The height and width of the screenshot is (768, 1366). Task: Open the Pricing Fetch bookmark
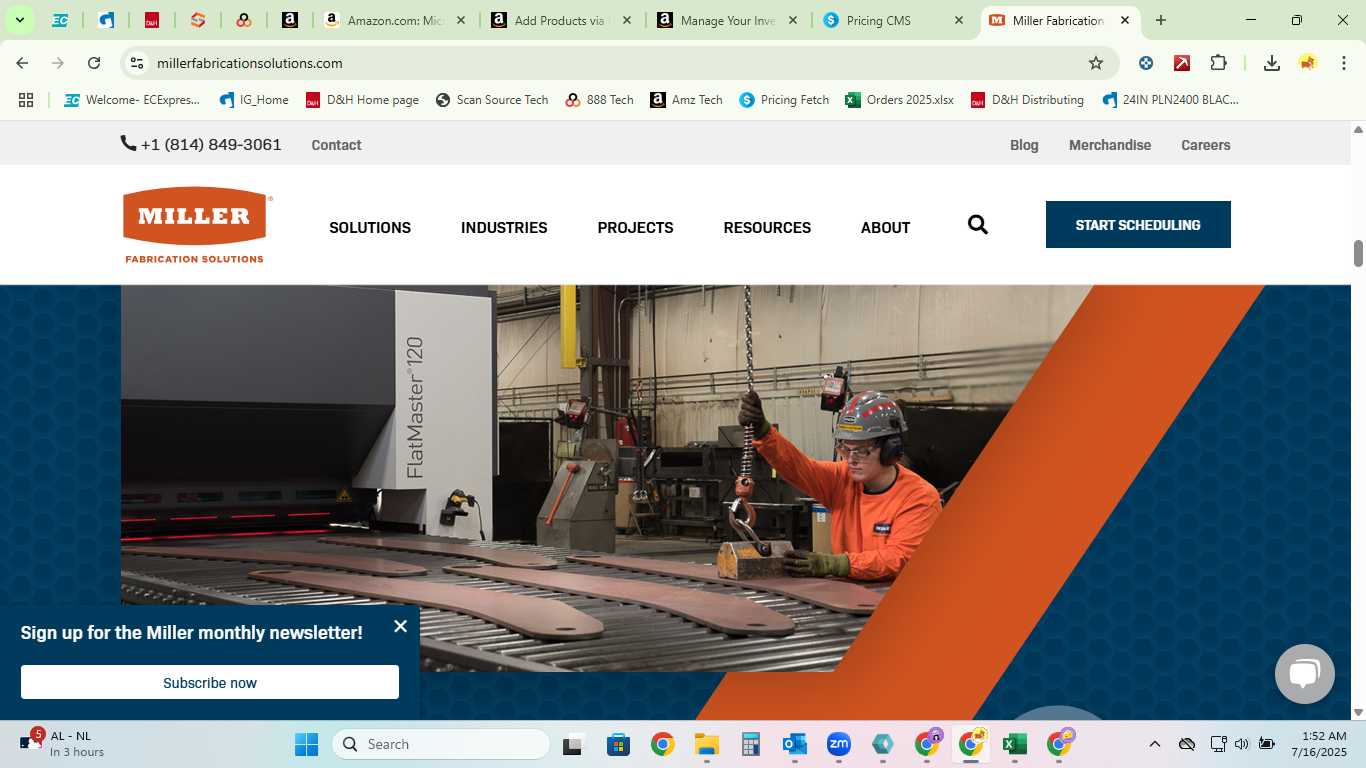point(784,100)
